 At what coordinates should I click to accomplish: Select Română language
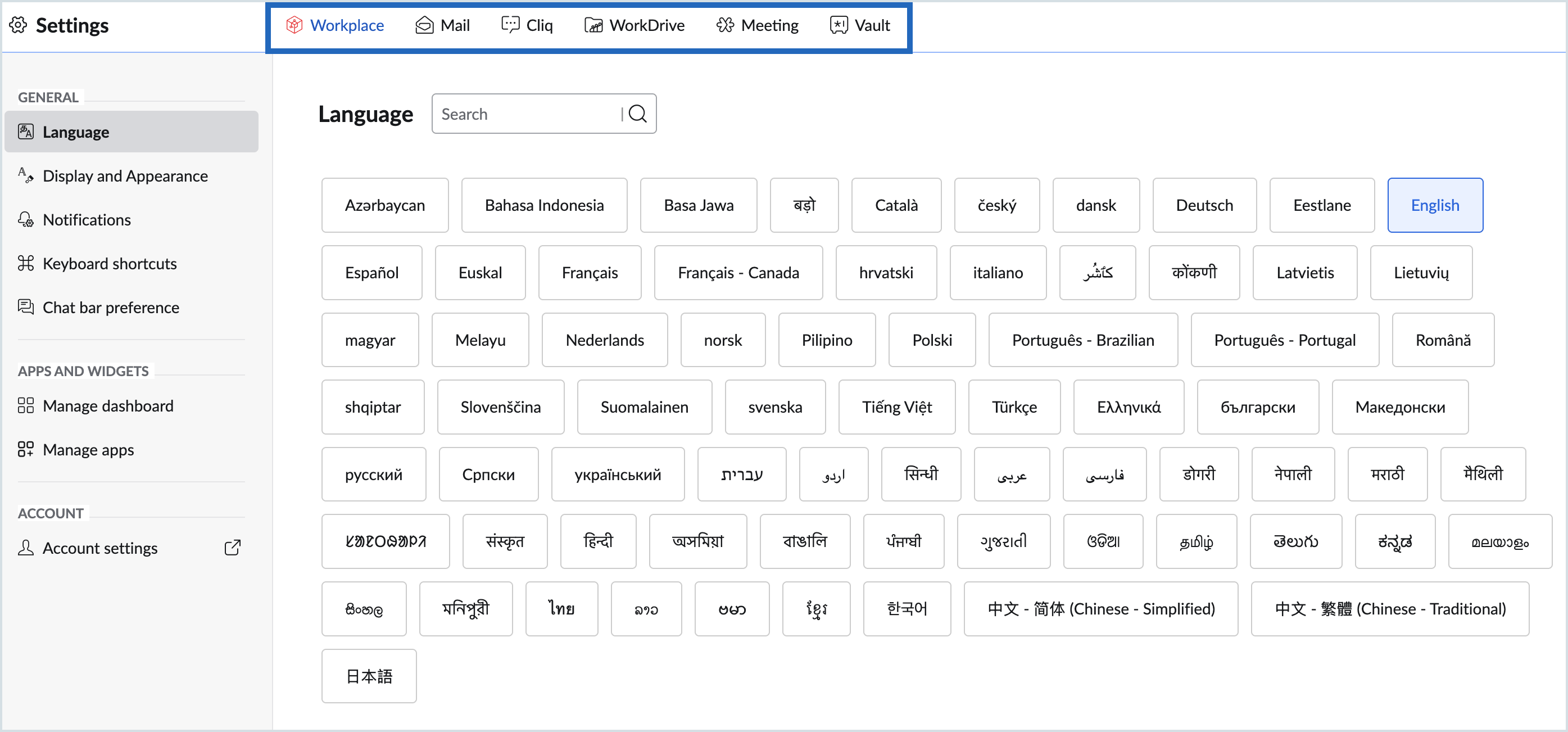click(x=1443, y=340)
